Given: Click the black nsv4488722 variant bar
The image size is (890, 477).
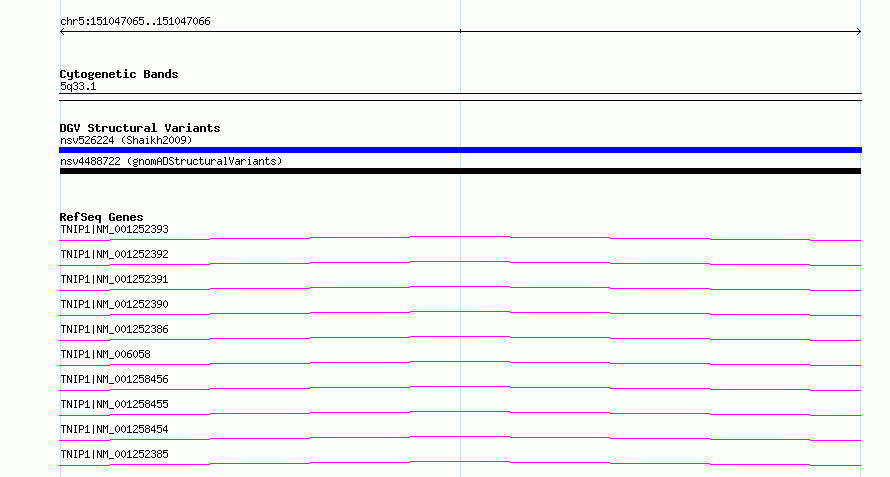Looking at the screenshot, I should 460,171.
